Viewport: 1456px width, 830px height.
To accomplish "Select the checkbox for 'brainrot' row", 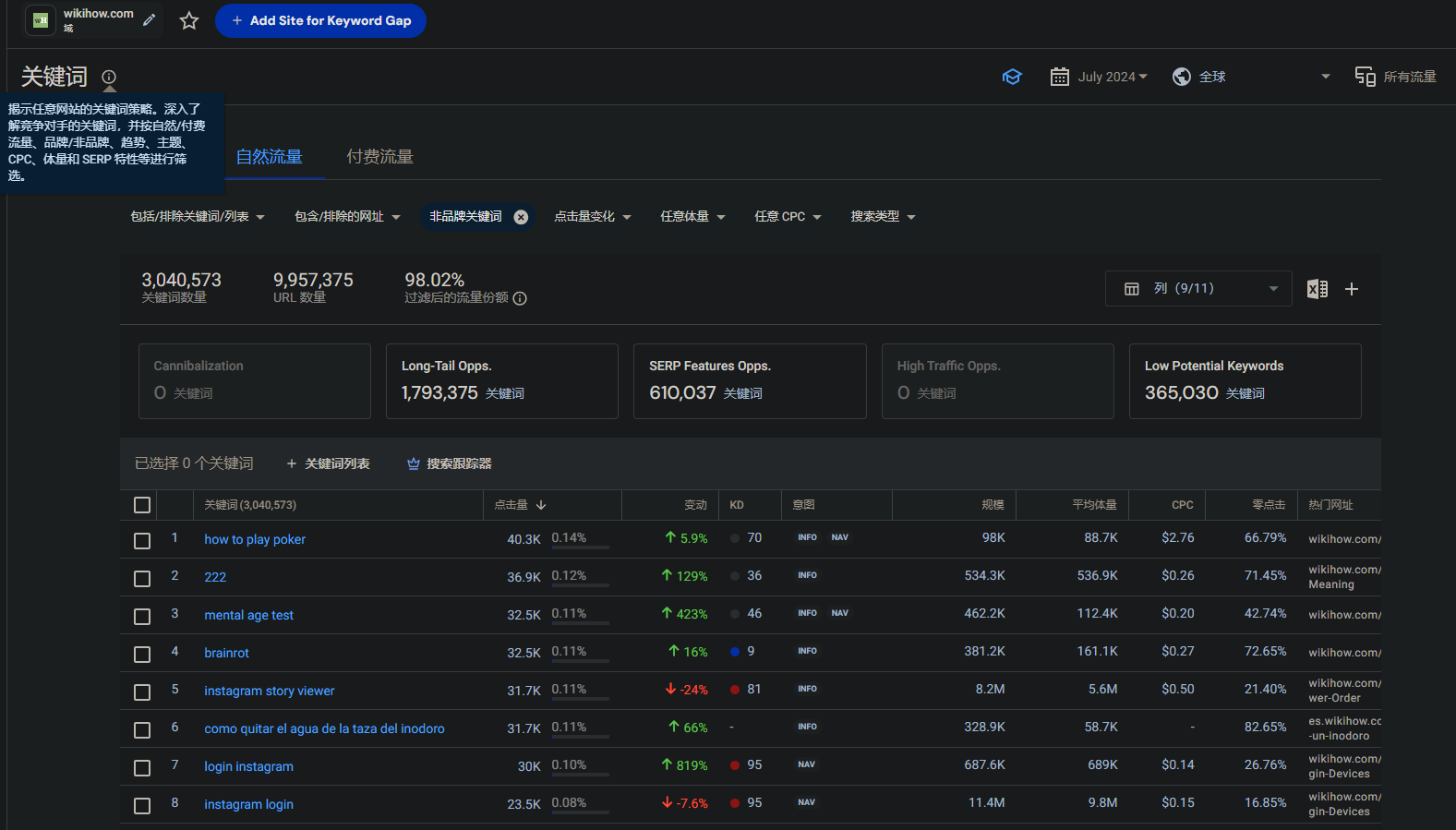I will coord(142,654).
